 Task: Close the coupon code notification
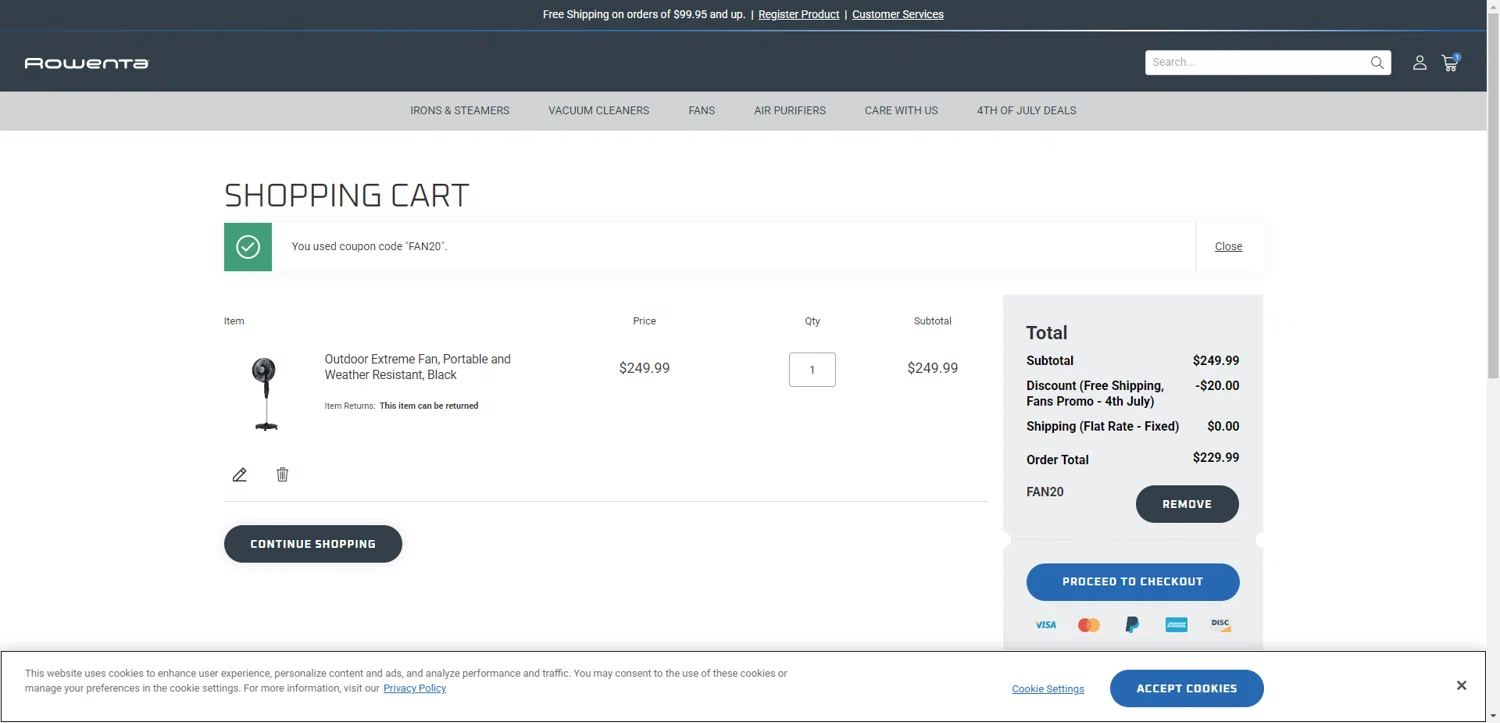coord(1229,247)
